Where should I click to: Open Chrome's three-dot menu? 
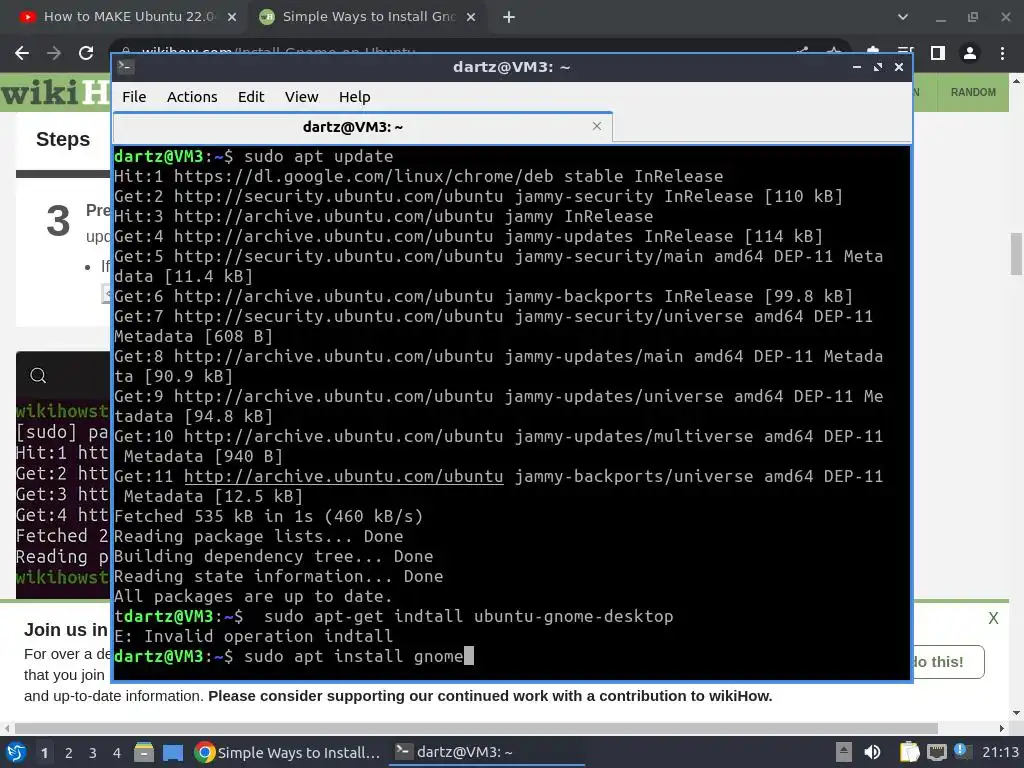click(1002, 53)
